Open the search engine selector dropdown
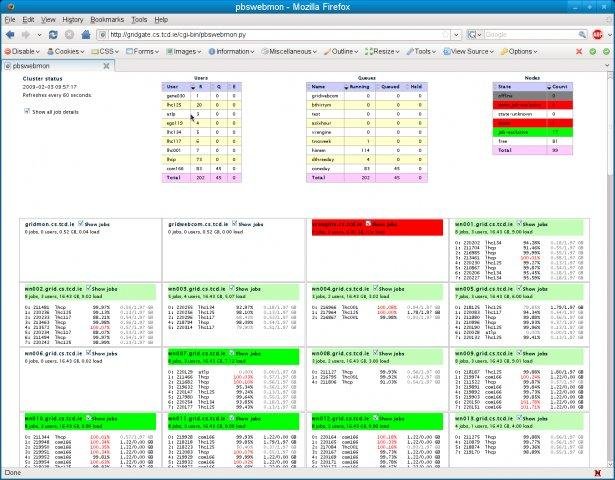Image resolution: width=615 pixels, height=480 pixels. [474, 35]
